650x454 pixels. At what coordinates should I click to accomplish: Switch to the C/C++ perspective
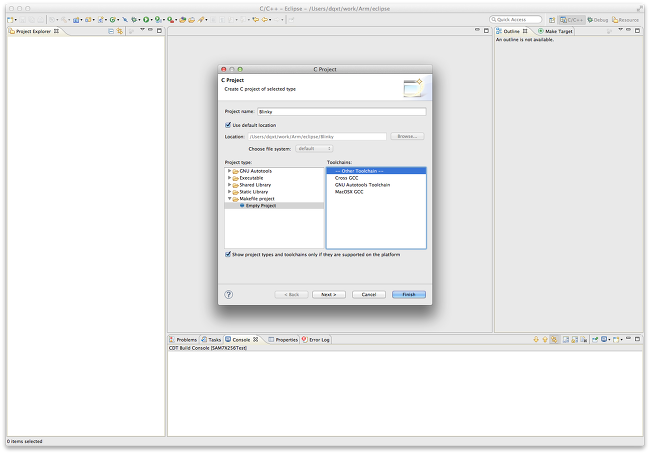[571, 20]
